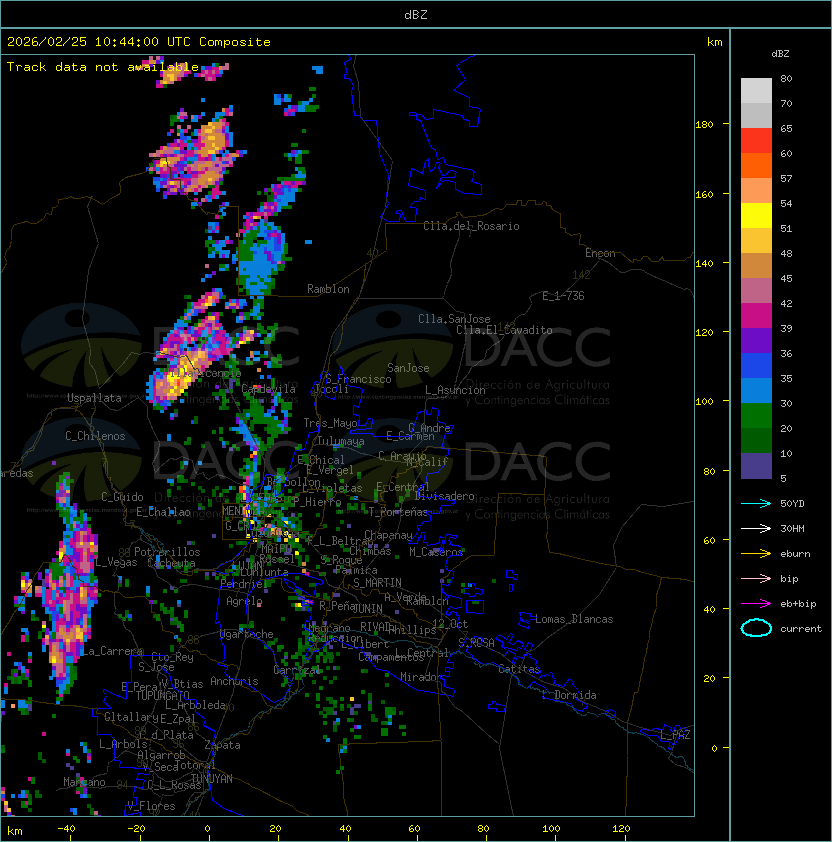This screenshot has height=842, width=832.
Task: Click the 'Anchoris' map label
Action: (234, 681)
